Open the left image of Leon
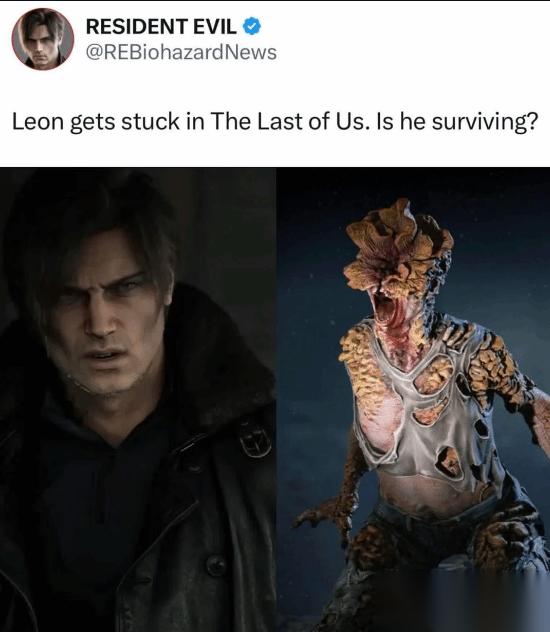Image resolution: width=550 pixels, height=632 pixels. [138, 399]
